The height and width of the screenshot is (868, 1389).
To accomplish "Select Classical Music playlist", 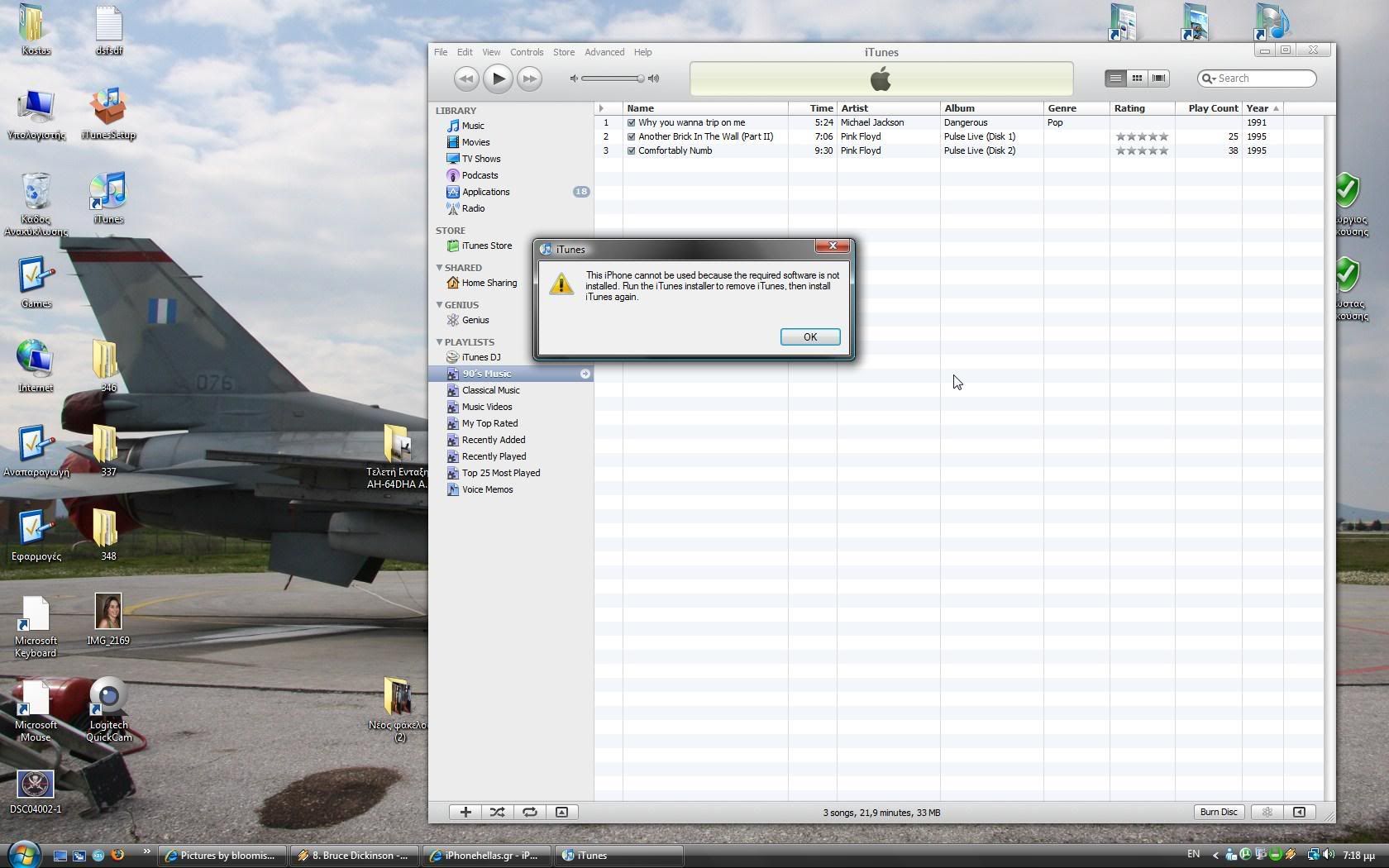I will [x=490, y=390].
